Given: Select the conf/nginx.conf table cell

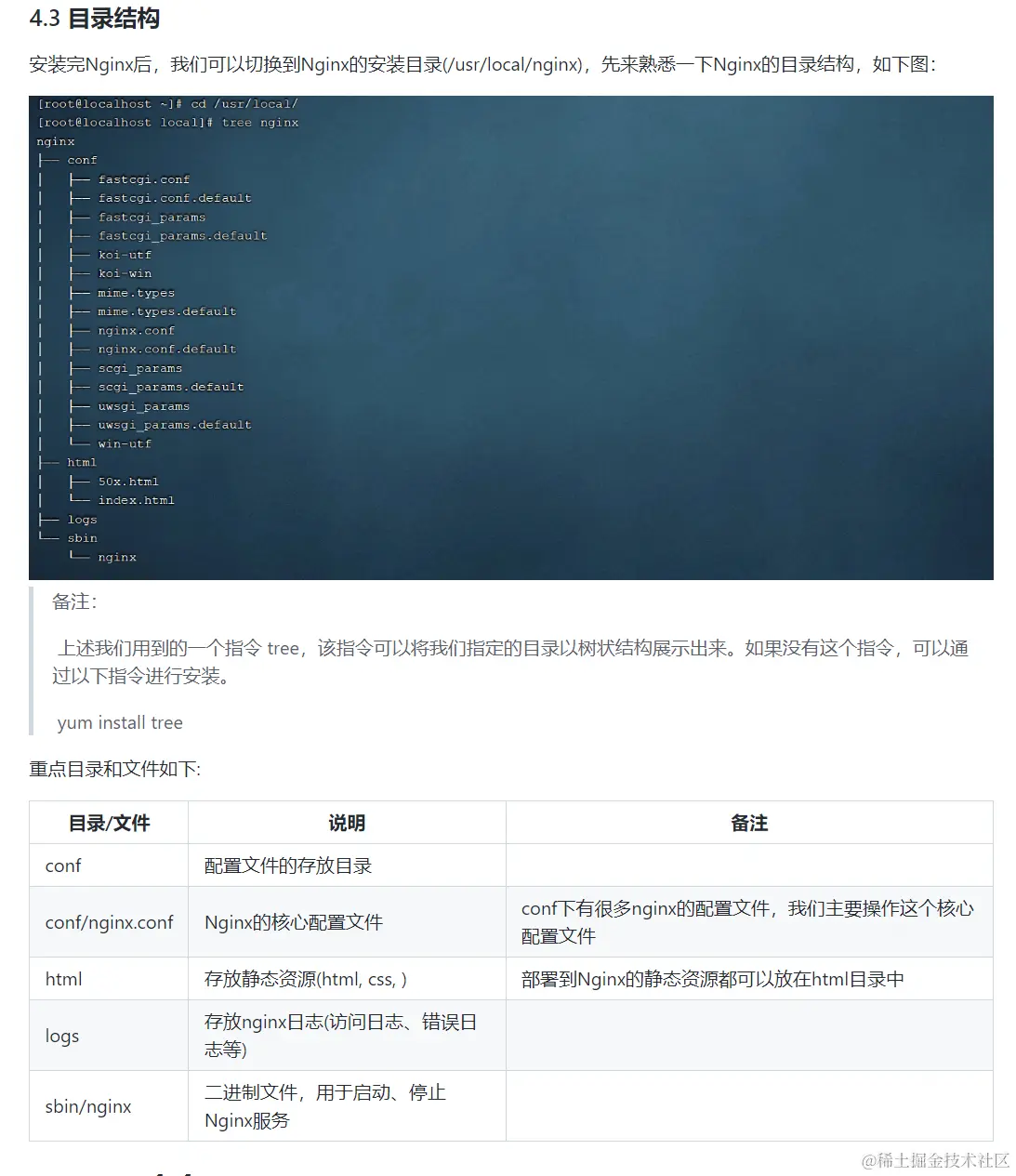Looking at the screenshot, I should pos(108,922).
